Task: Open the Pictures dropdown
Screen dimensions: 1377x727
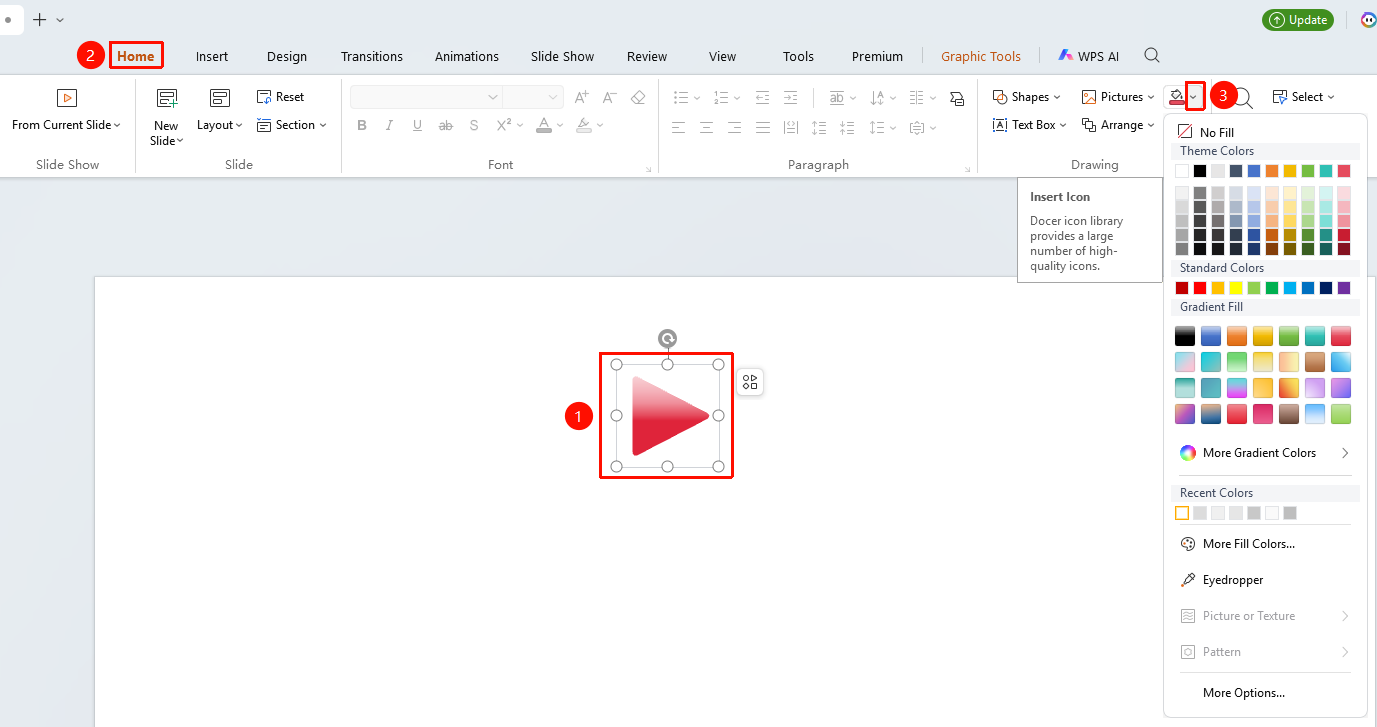Action: pos(1118,97)
